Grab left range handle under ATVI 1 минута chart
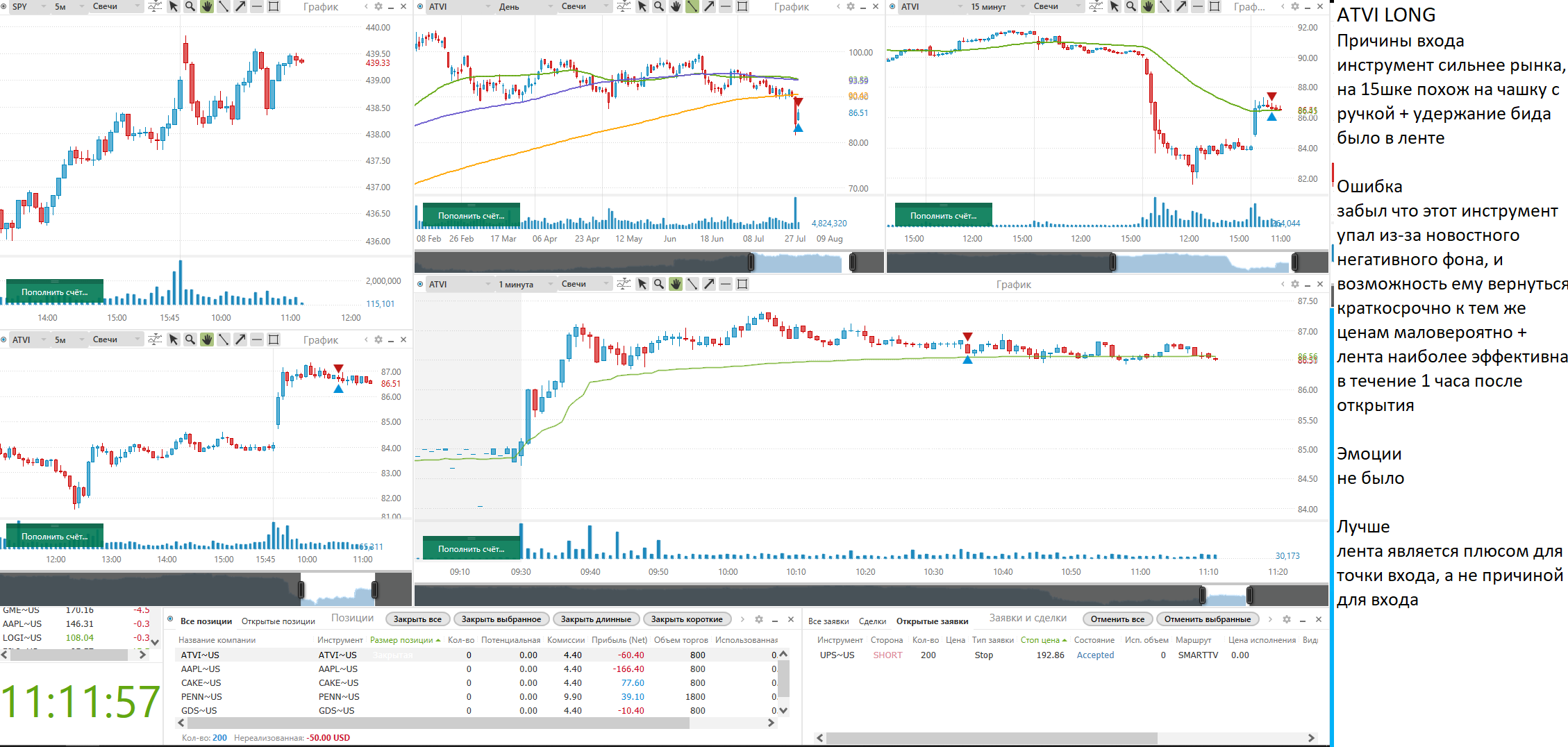Viewport: 1568px width, 747px height. tap(1203, 595)
